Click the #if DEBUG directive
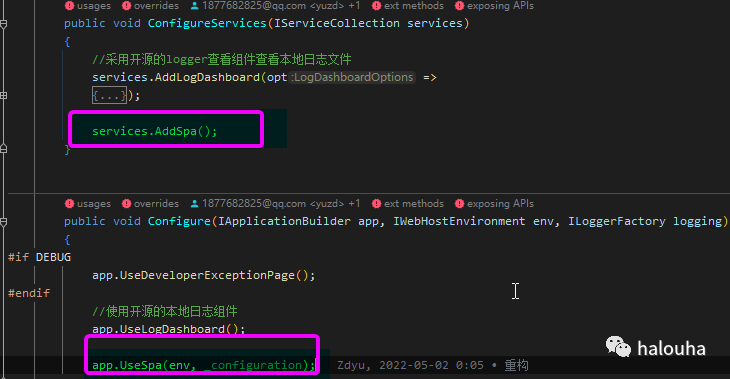 click(x=40, y=257)
